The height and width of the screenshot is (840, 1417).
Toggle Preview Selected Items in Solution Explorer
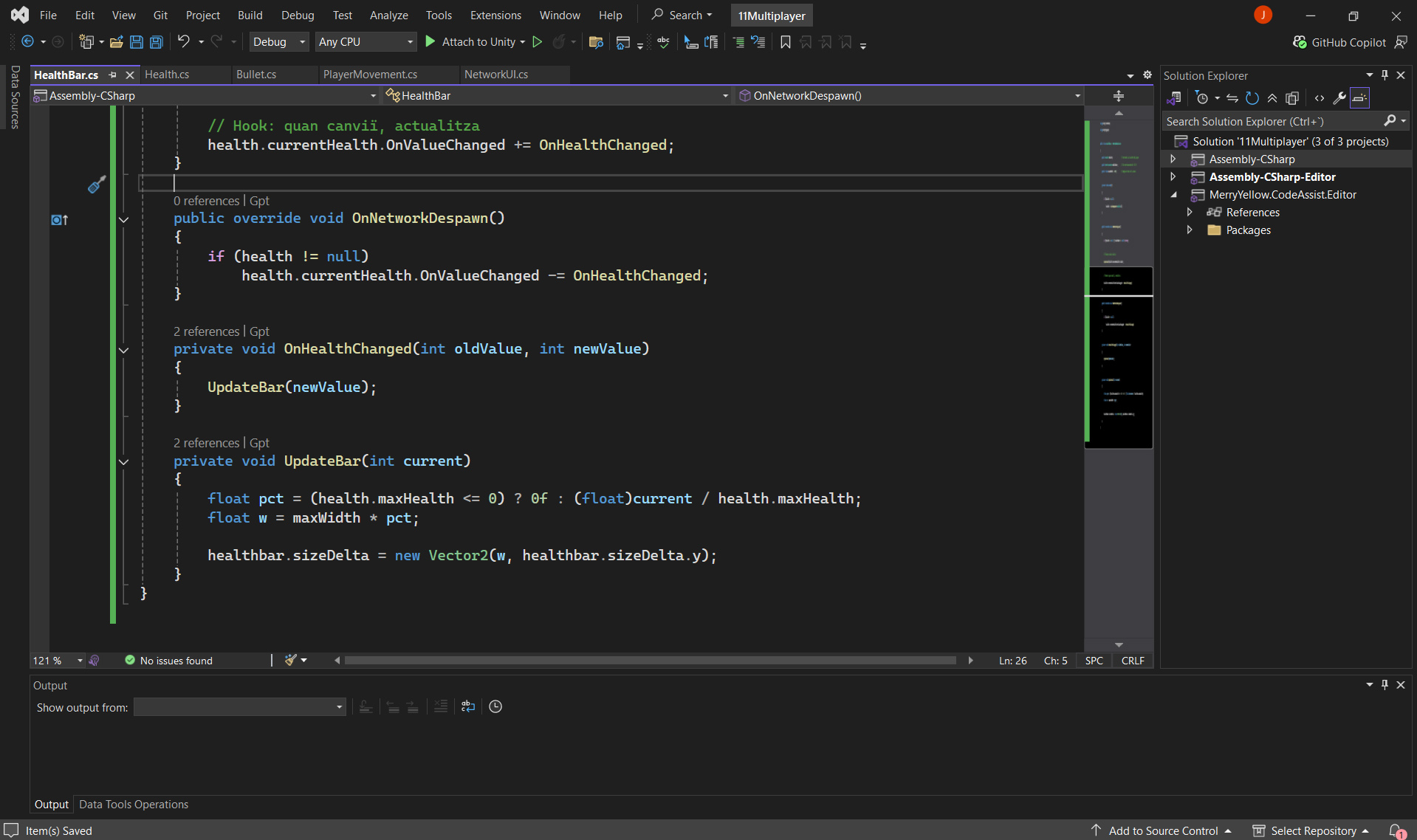click(1359, 98)
